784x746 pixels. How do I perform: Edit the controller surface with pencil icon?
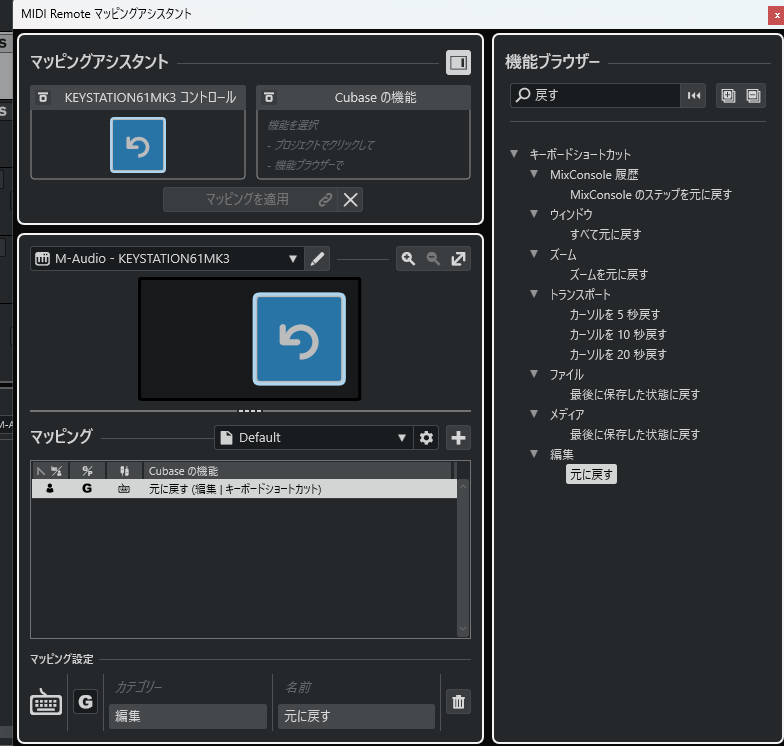[318, 259]
